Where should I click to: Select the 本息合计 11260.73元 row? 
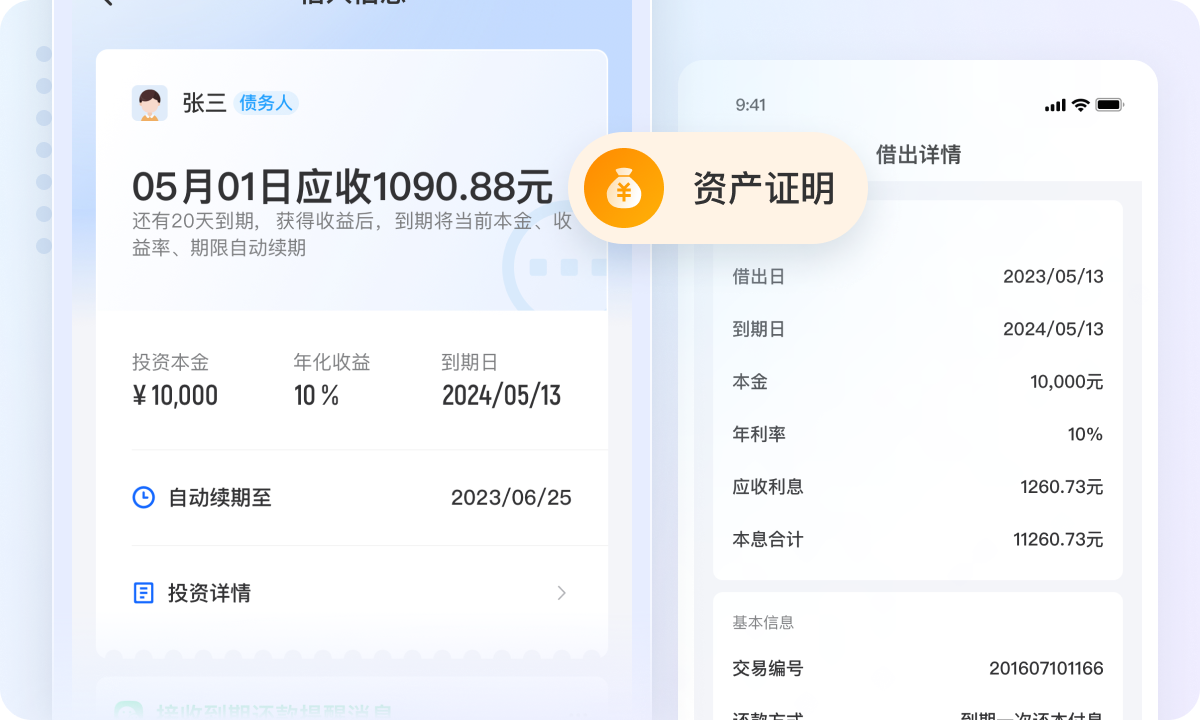point(917,540)
